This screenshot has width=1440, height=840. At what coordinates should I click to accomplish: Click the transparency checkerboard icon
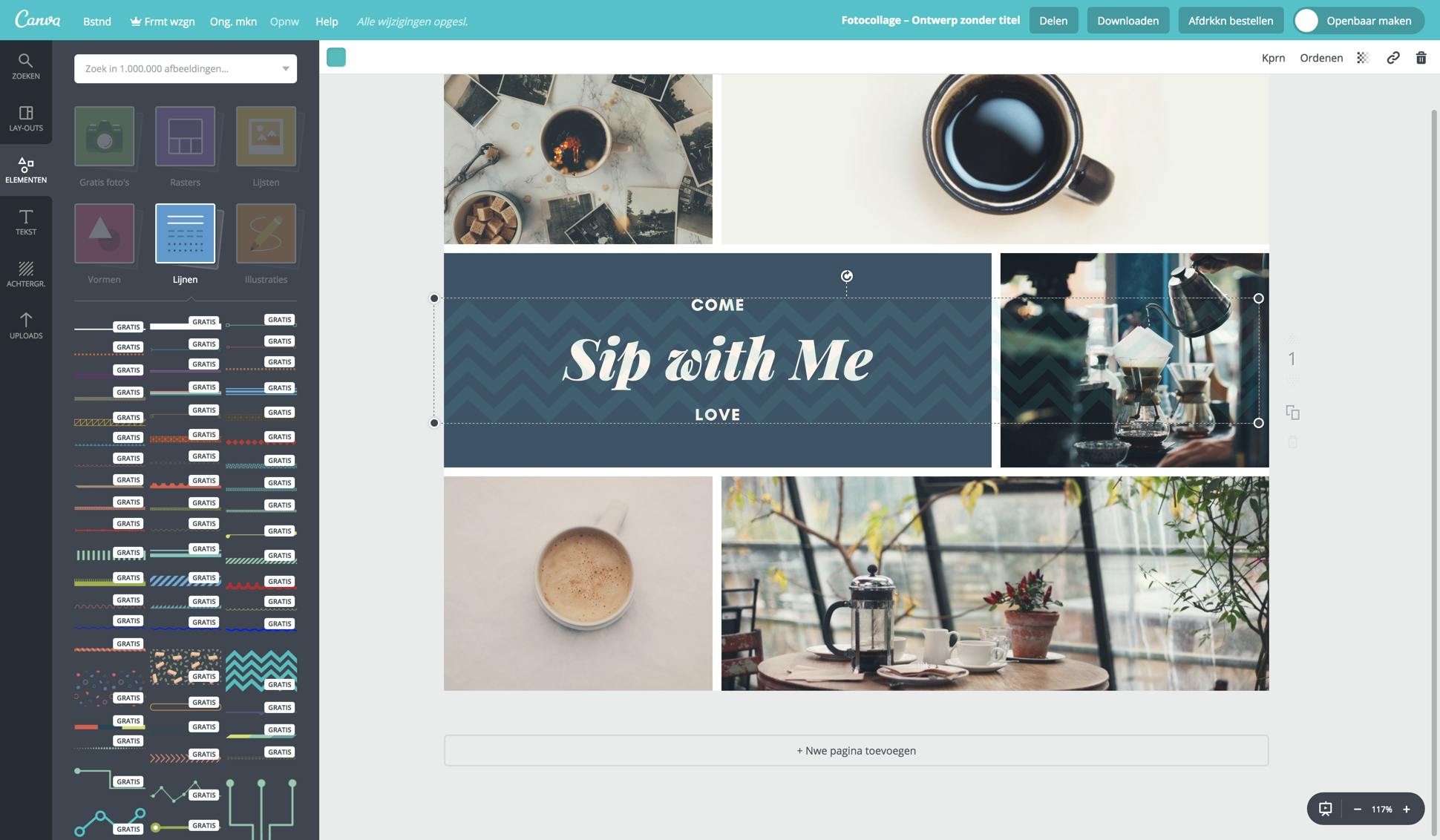(x=1363, y=58)
